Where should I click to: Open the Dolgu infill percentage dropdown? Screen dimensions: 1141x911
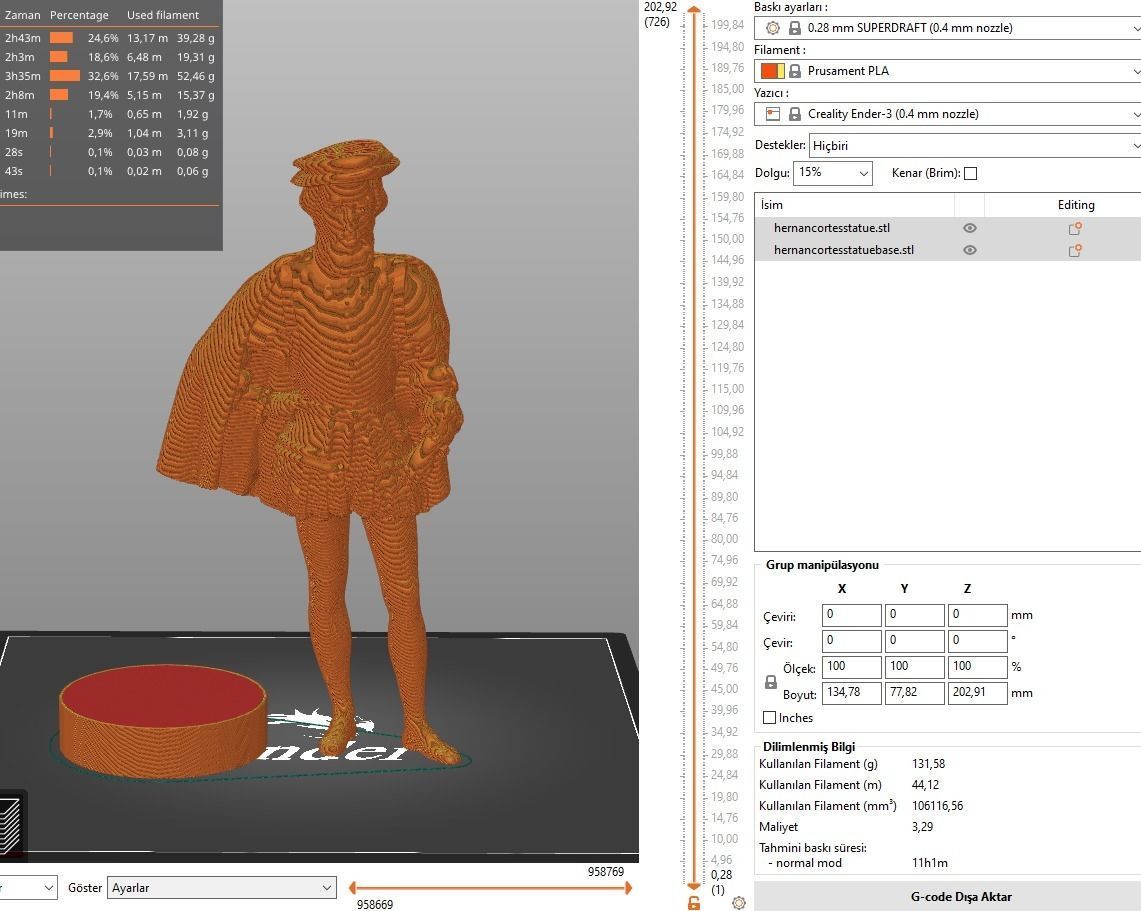tap(832, 173)
